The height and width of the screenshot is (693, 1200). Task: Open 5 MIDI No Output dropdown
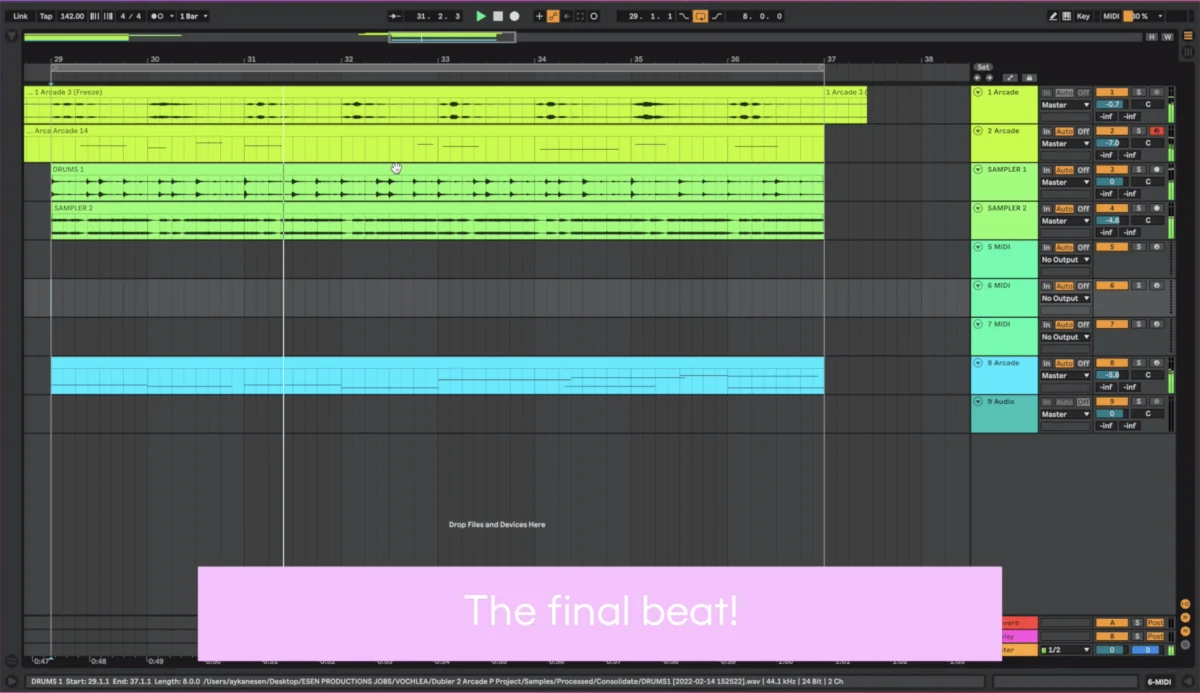click(x=1066, y=260)
